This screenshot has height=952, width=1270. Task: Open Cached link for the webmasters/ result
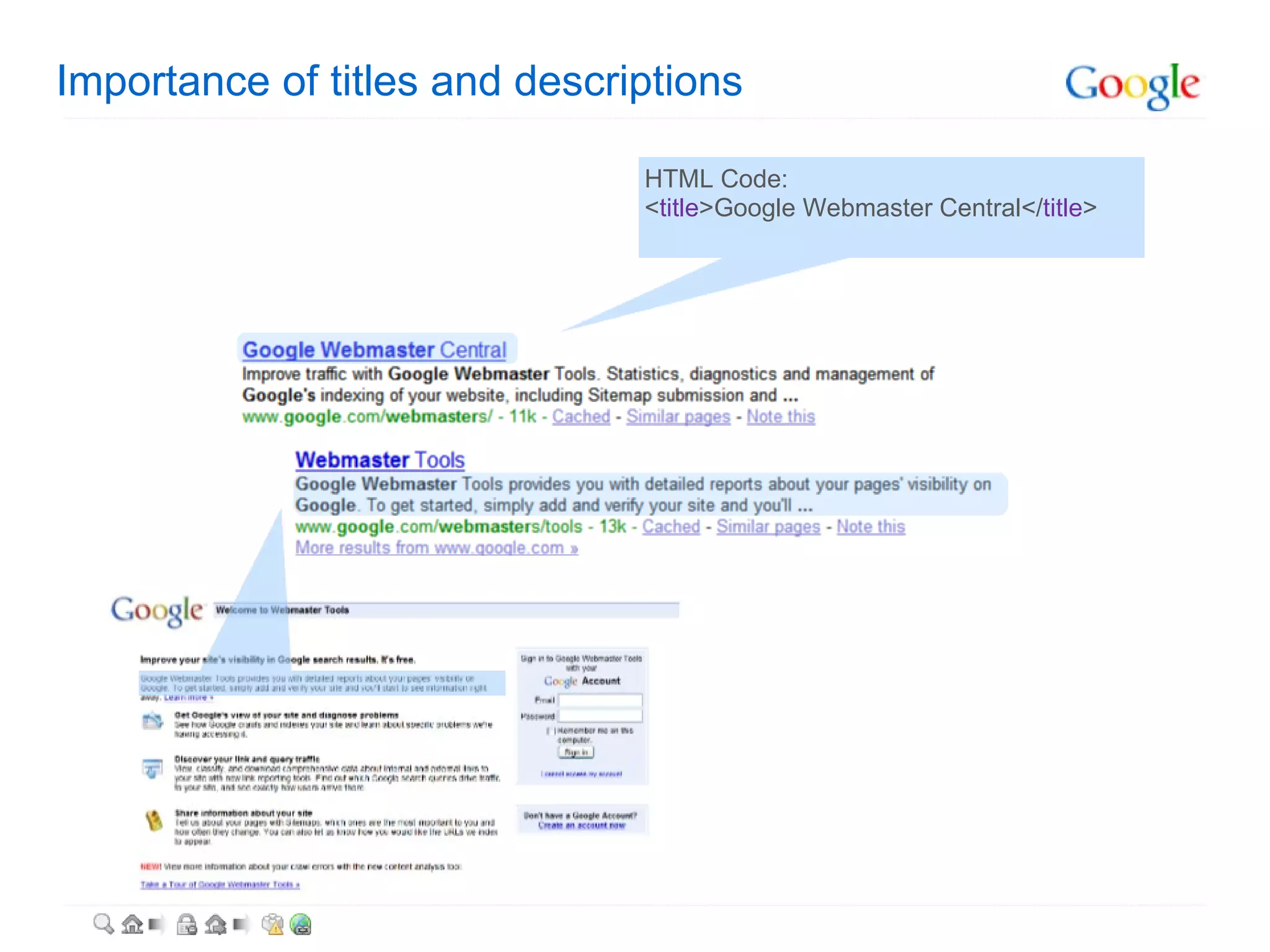pos(581,416)
